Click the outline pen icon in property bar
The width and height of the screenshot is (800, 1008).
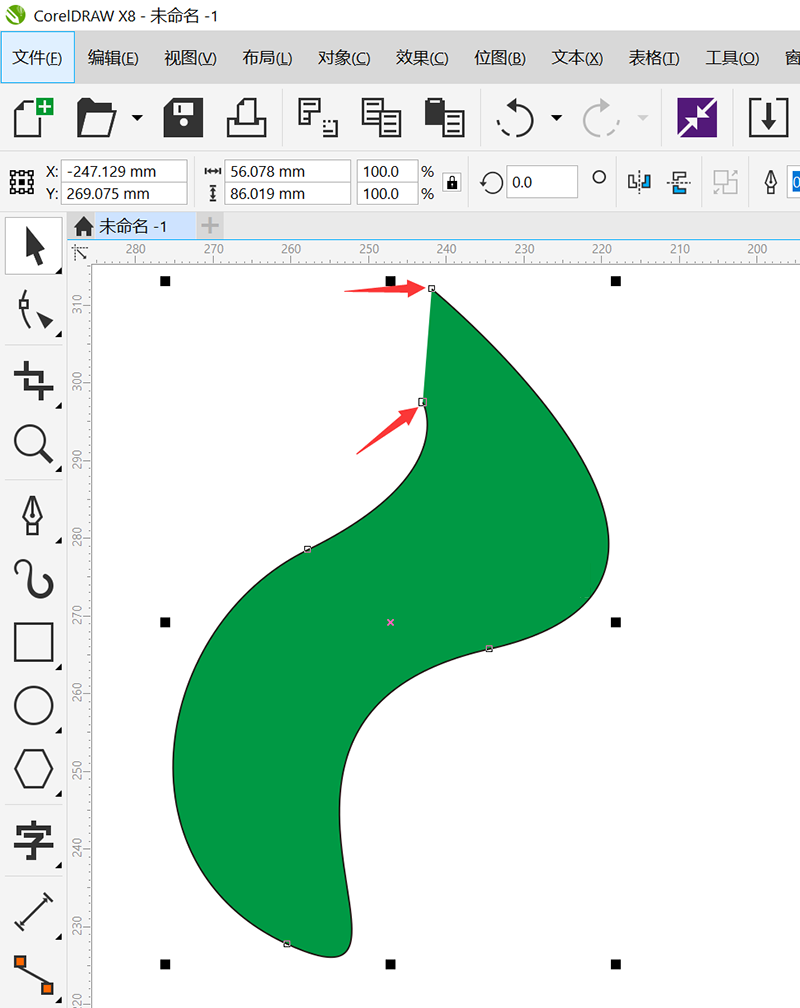pyautogui.click(x=770, y=183)
